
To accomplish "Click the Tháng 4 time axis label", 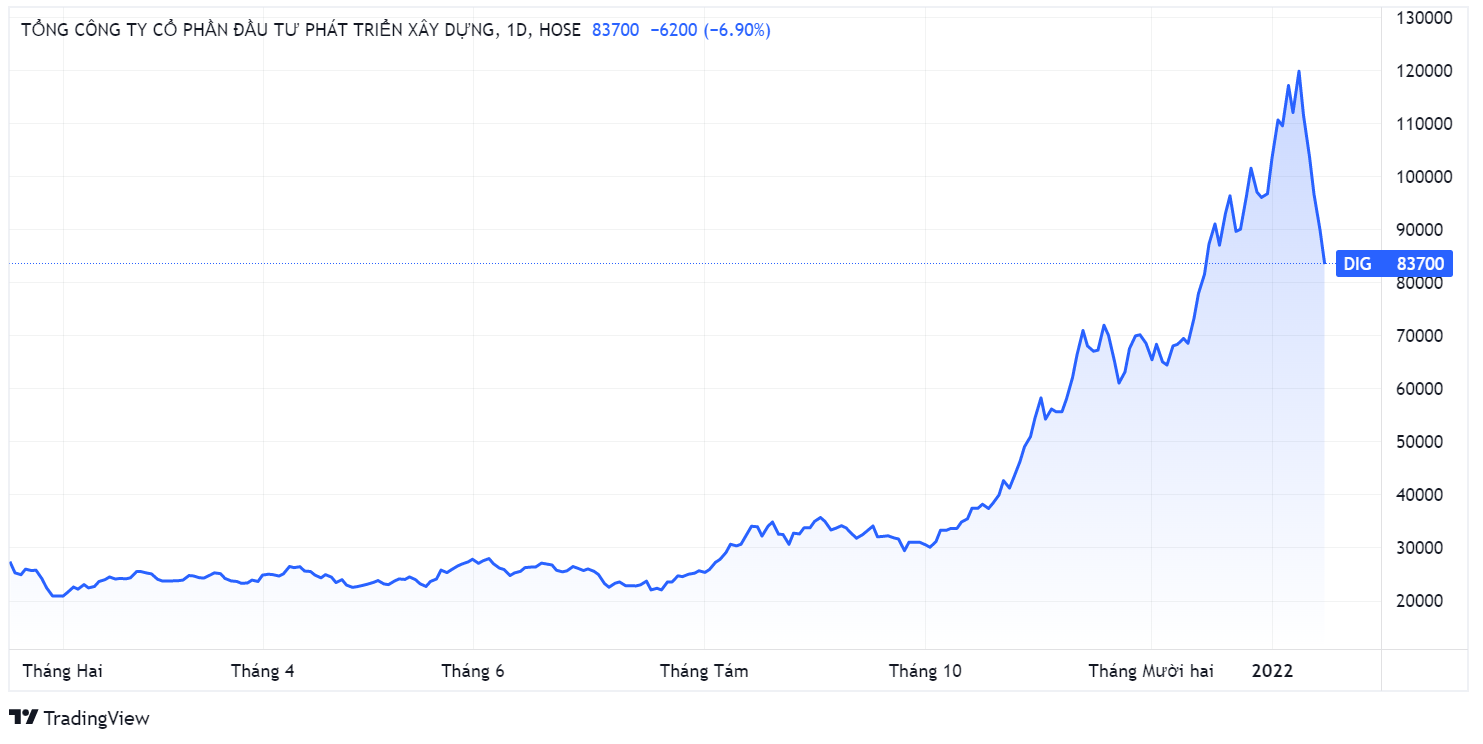I will pos(263,671).
